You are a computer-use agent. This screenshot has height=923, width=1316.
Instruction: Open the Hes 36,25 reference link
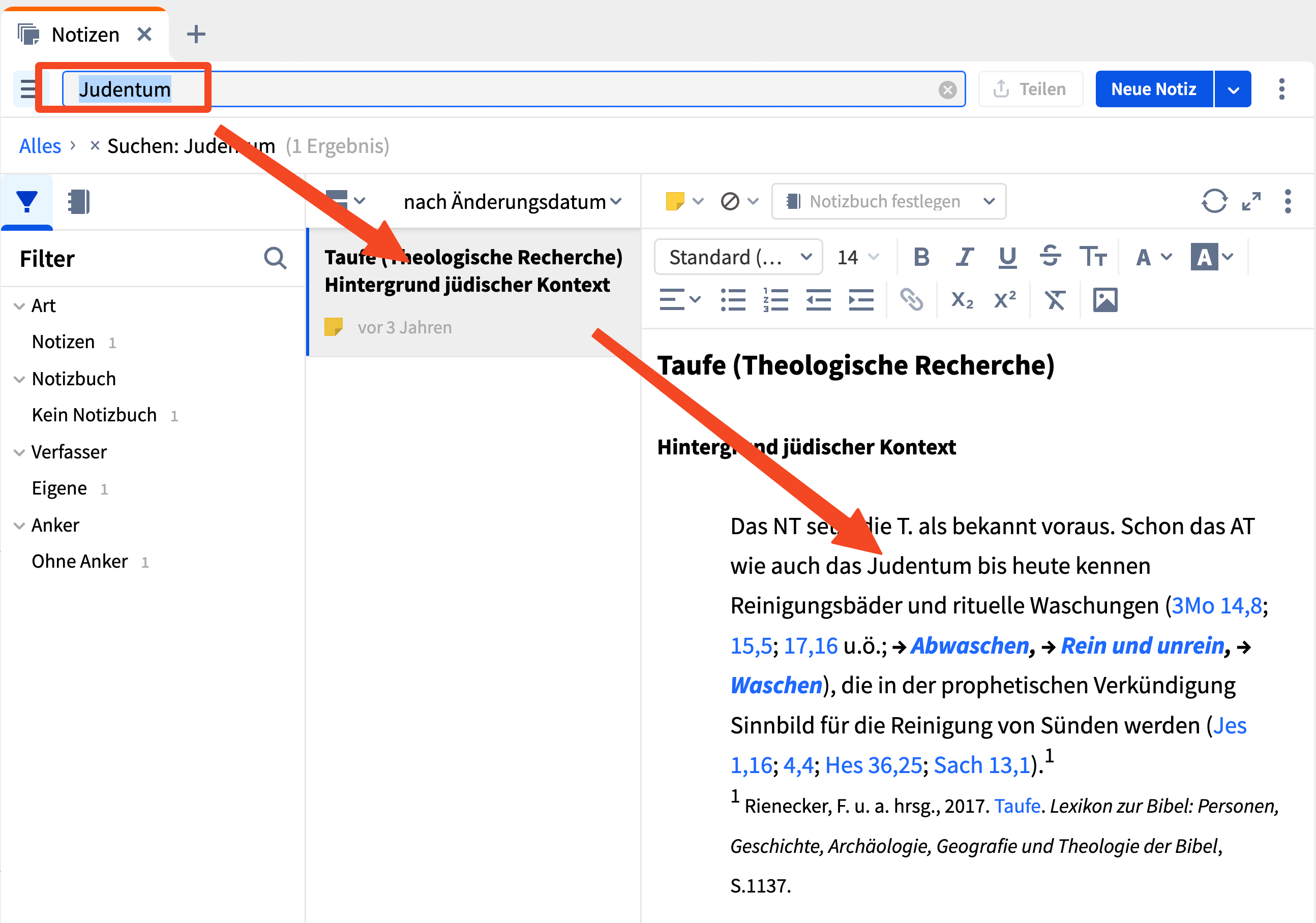point(874,765)
